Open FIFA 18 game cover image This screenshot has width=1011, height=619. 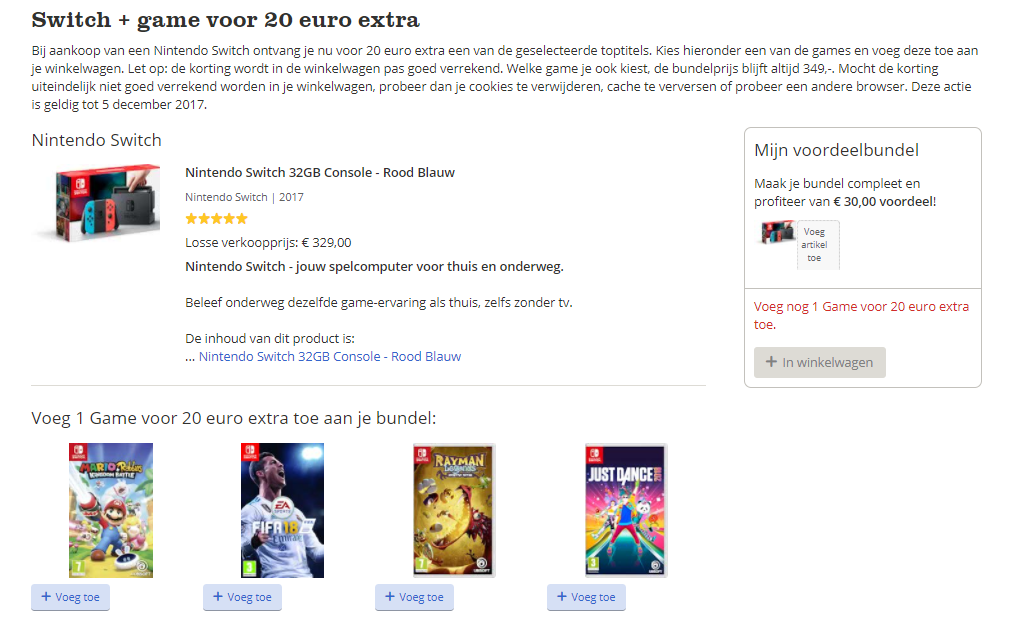[x=282, y=510]
